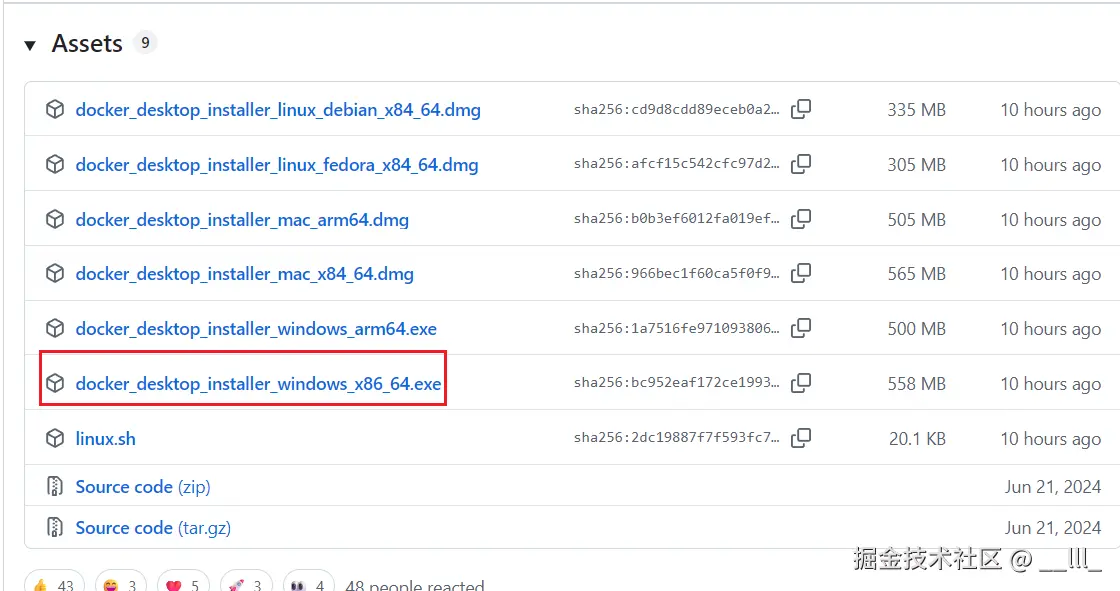1120x591 pixels.
Task: Click zip file icon beside Source code (tar.gz)
Action: pos(54,527)
